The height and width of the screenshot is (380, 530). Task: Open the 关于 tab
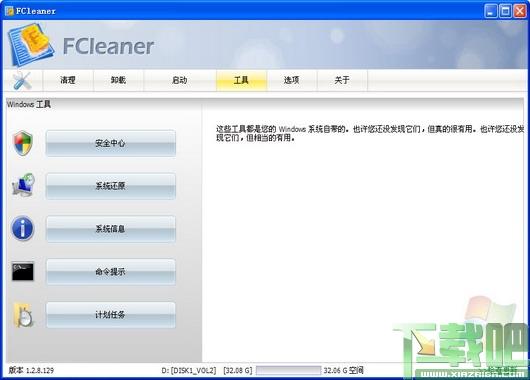tap(342, 80)
